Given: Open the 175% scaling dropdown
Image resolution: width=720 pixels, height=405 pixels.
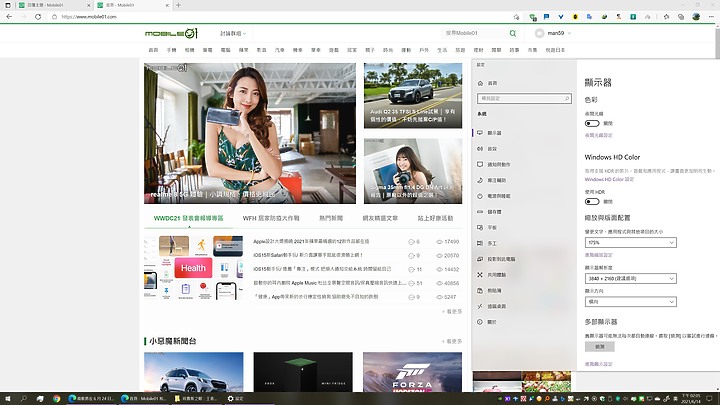Looking at the screenshot, I should [x=630, y=242].
